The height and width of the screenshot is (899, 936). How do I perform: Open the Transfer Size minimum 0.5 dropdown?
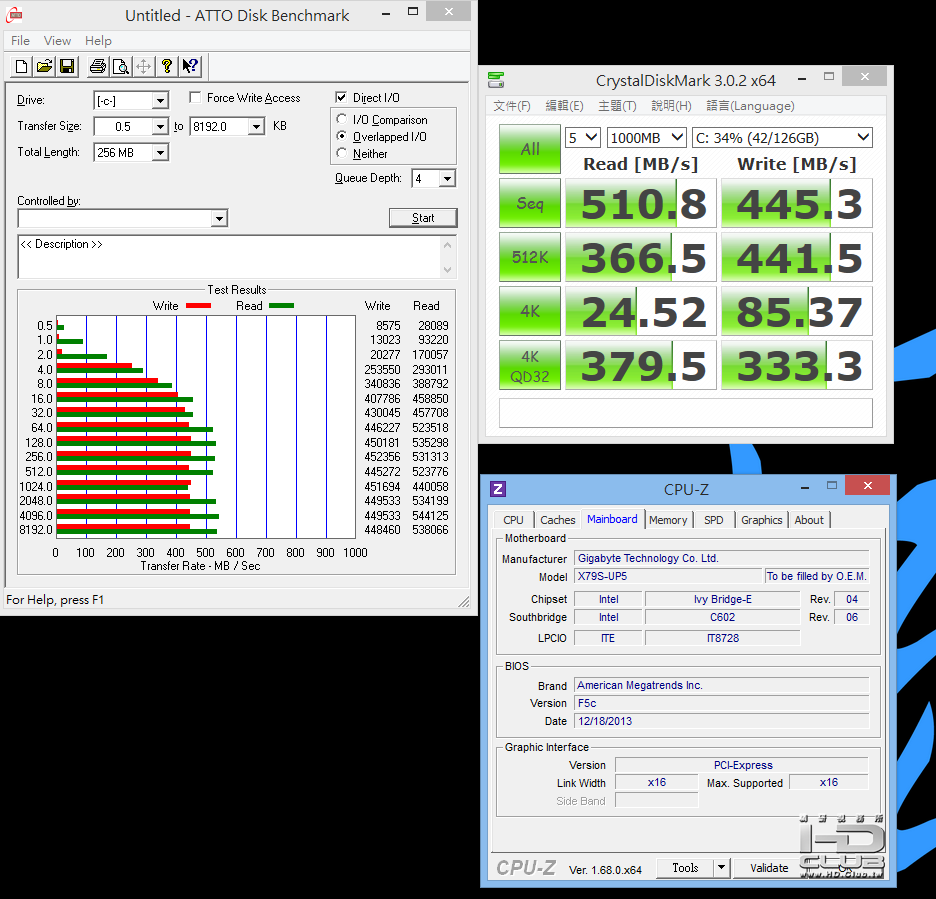pyautogui.click(x=160, y=127)
